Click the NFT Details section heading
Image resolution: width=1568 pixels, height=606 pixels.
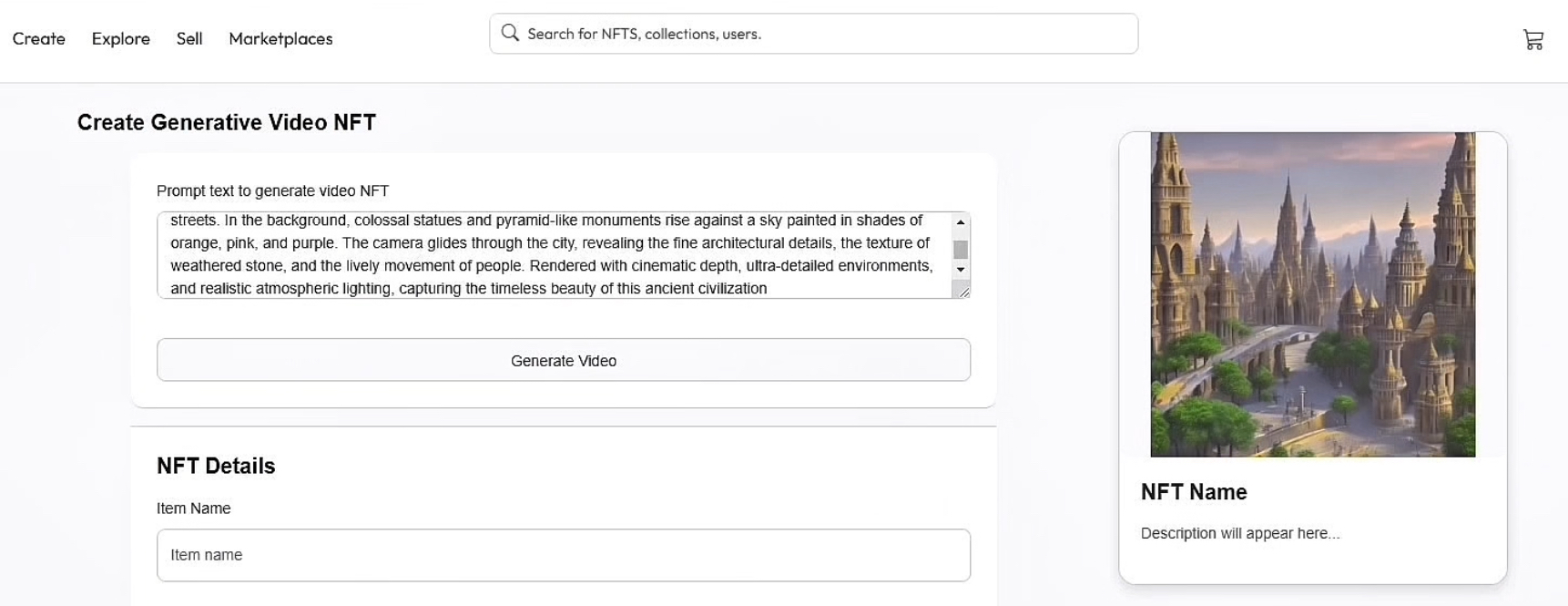216,466
